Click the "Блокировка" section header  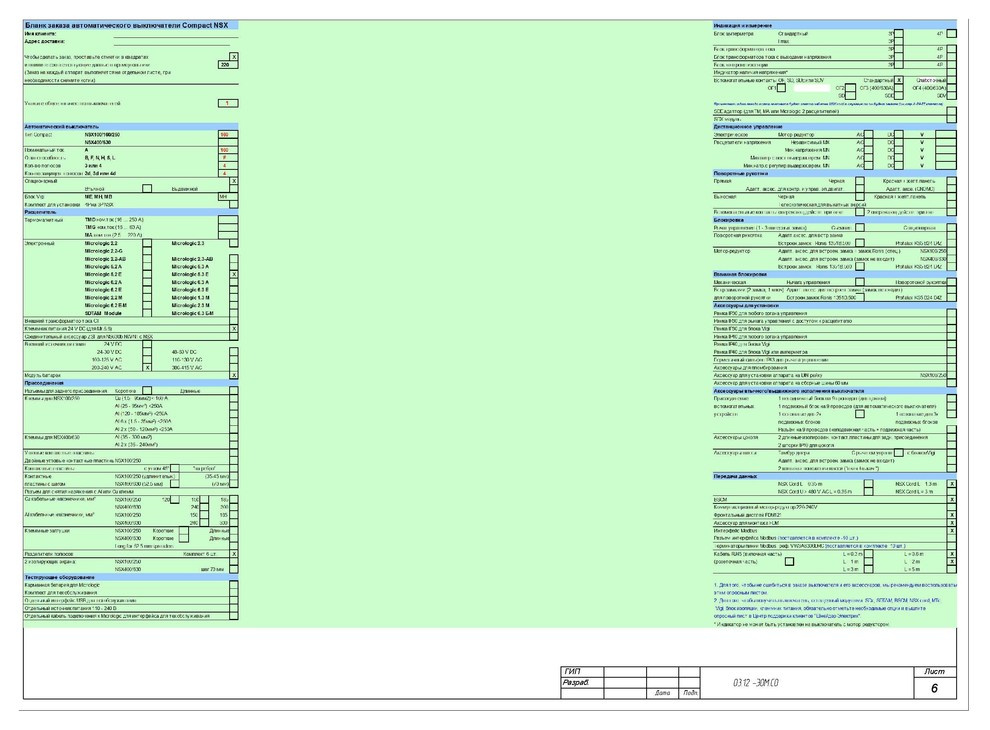pyautogui.click(x=834, y=220)
